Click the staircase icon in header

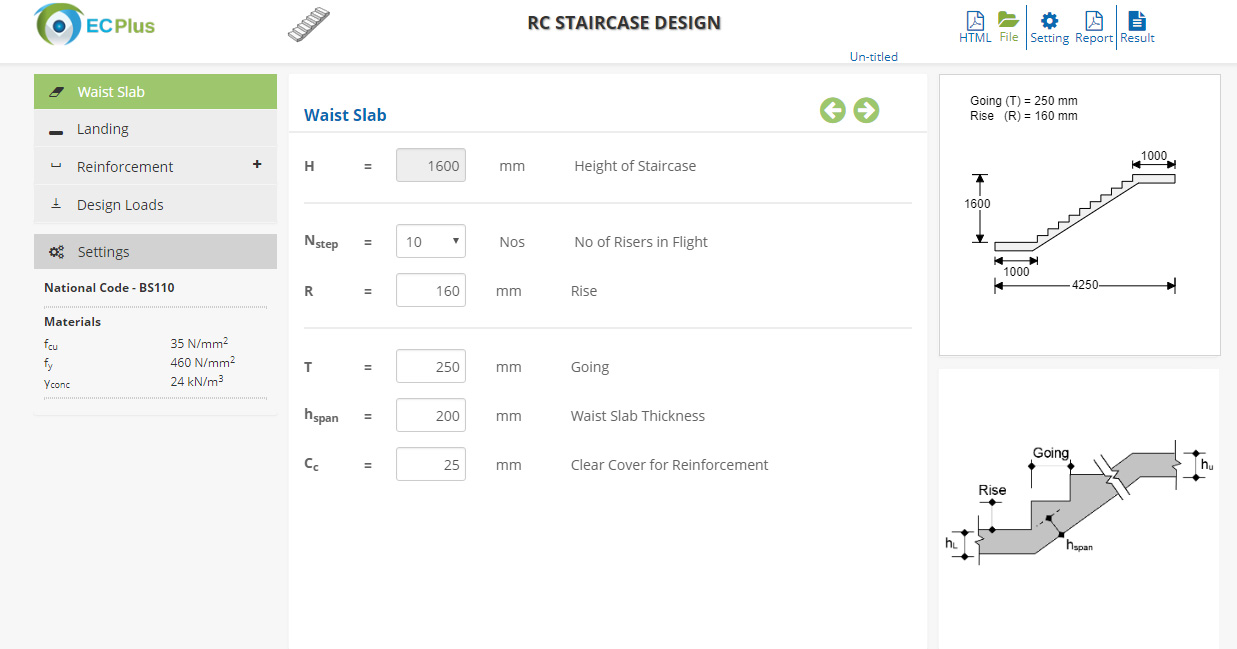308,24
